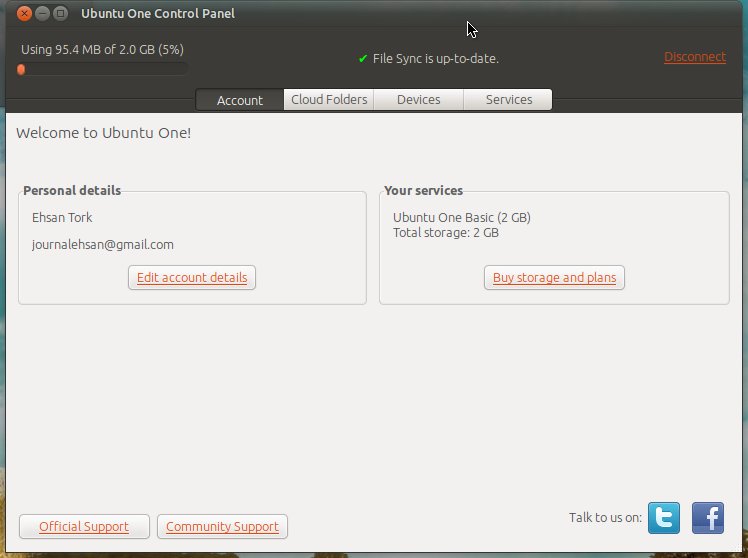Viewport: 748px width, 558px height.
Task: Open the Devices tab
Action: click(x=418, y=100)
